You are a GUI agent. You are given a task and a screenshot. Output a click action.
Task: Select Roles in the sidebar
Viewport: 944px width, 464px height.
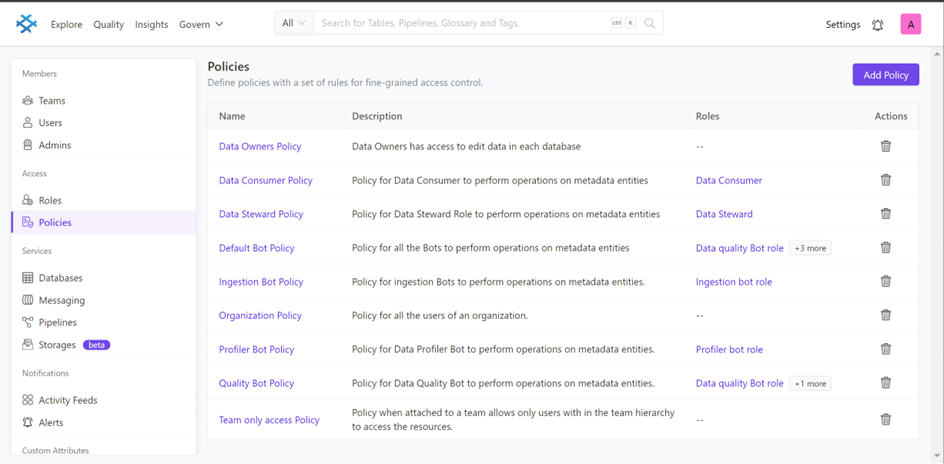tap(50, 200)
